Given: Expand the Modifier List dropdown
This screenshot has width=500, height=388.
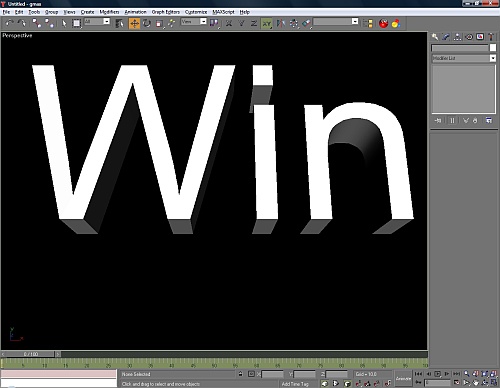Looking at the screenshot, I should tap(464, 58).
